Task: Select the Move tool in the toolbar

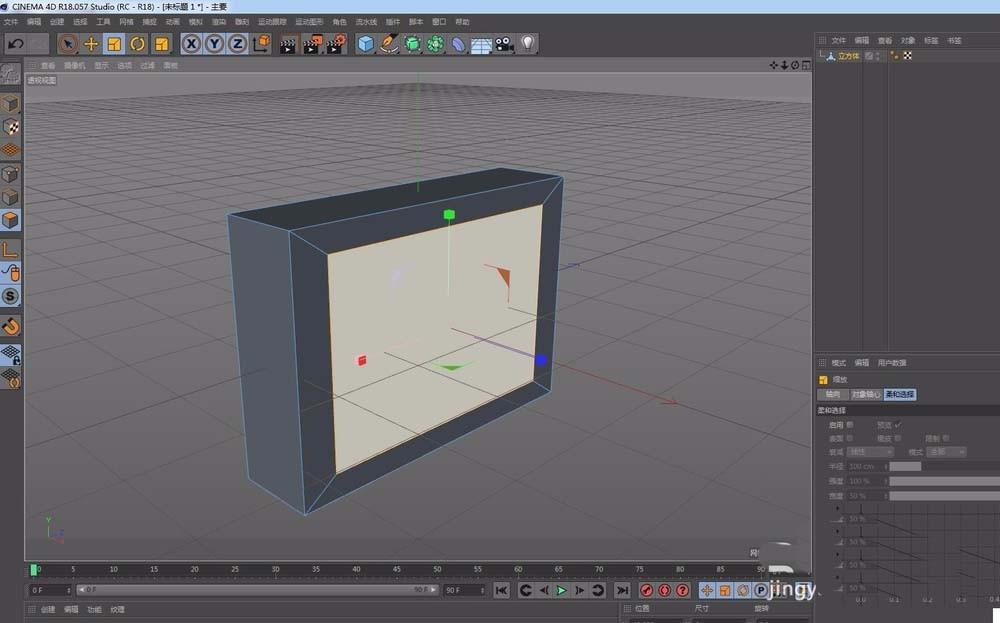Action: 90,43
